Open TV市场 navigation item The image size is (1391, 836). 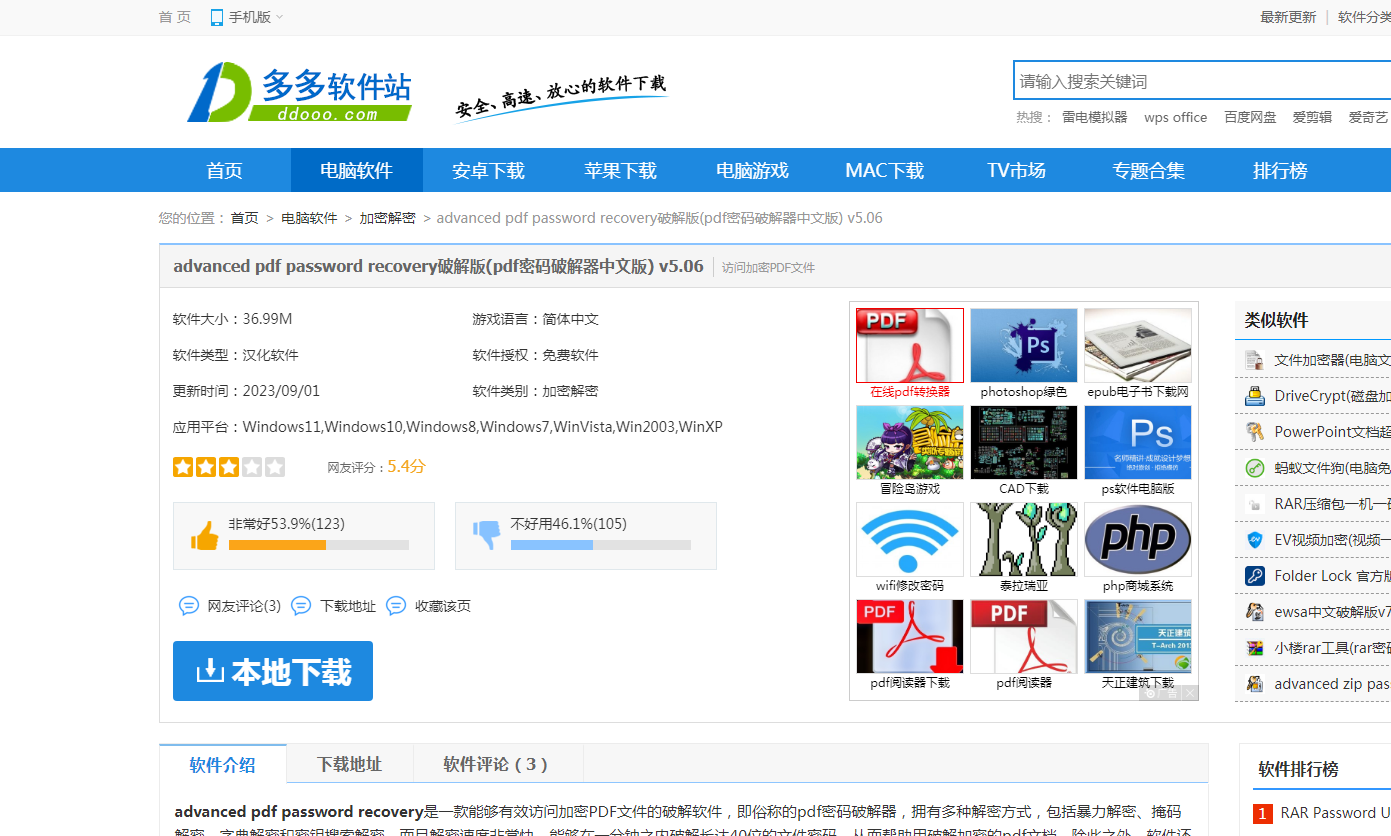1017,170
